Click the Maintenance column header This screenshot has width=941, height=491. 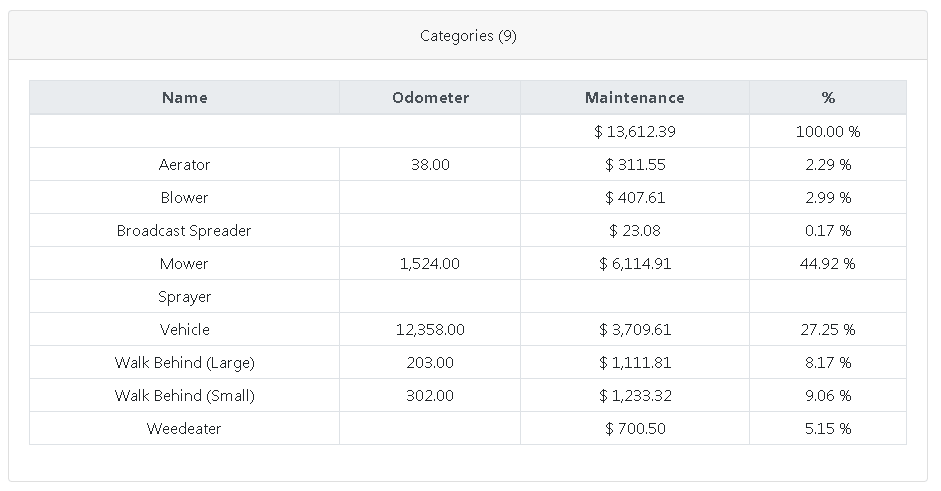coord(634,98)
